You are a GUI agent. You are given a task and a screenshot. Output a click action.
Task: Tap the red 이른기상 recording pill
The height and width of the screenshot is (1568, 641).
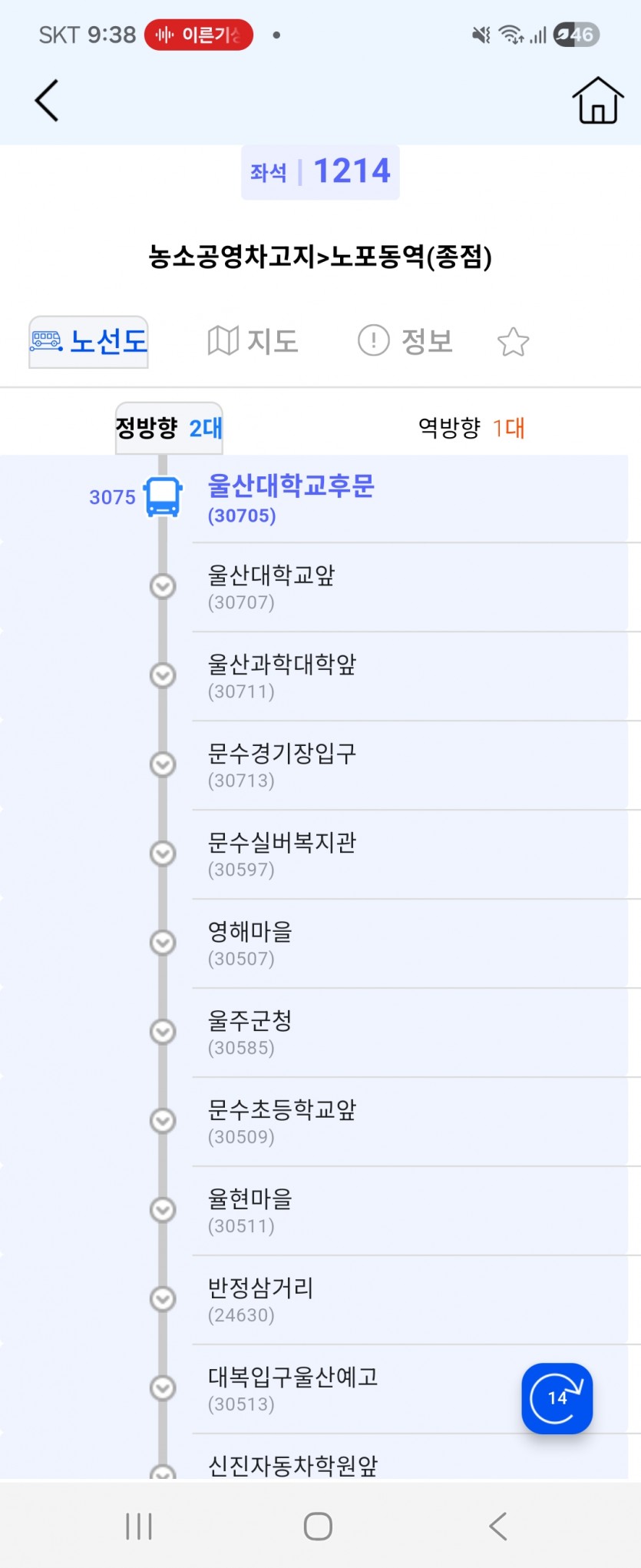pyautogui.click(x=199, y=35)
